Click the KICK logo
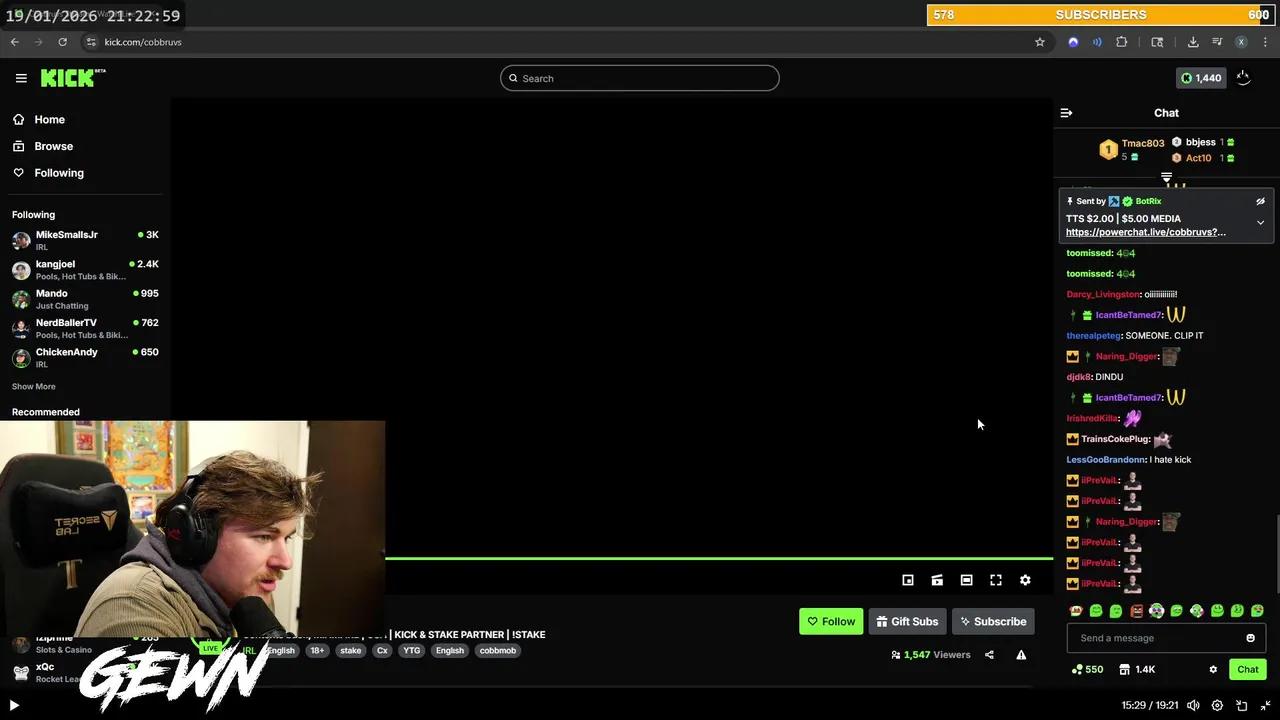Screen dimensions: 1280x720 coord(72,78)
